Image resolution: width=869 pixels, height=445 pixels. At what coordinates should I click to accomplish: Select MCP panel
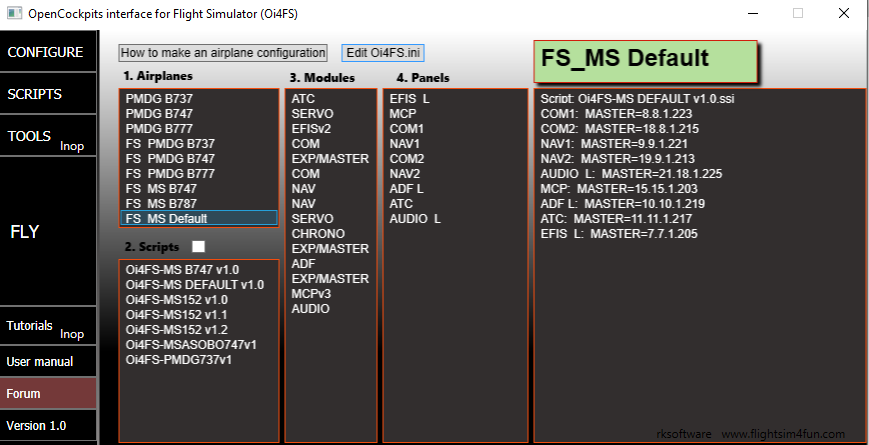[x=455, y=114]
